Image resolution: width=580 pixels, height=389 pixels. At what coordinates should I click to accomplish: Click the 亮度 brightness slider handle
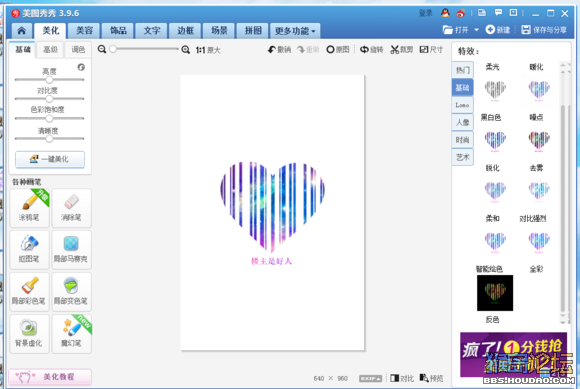pyautogui.click(x=49, y=80)
